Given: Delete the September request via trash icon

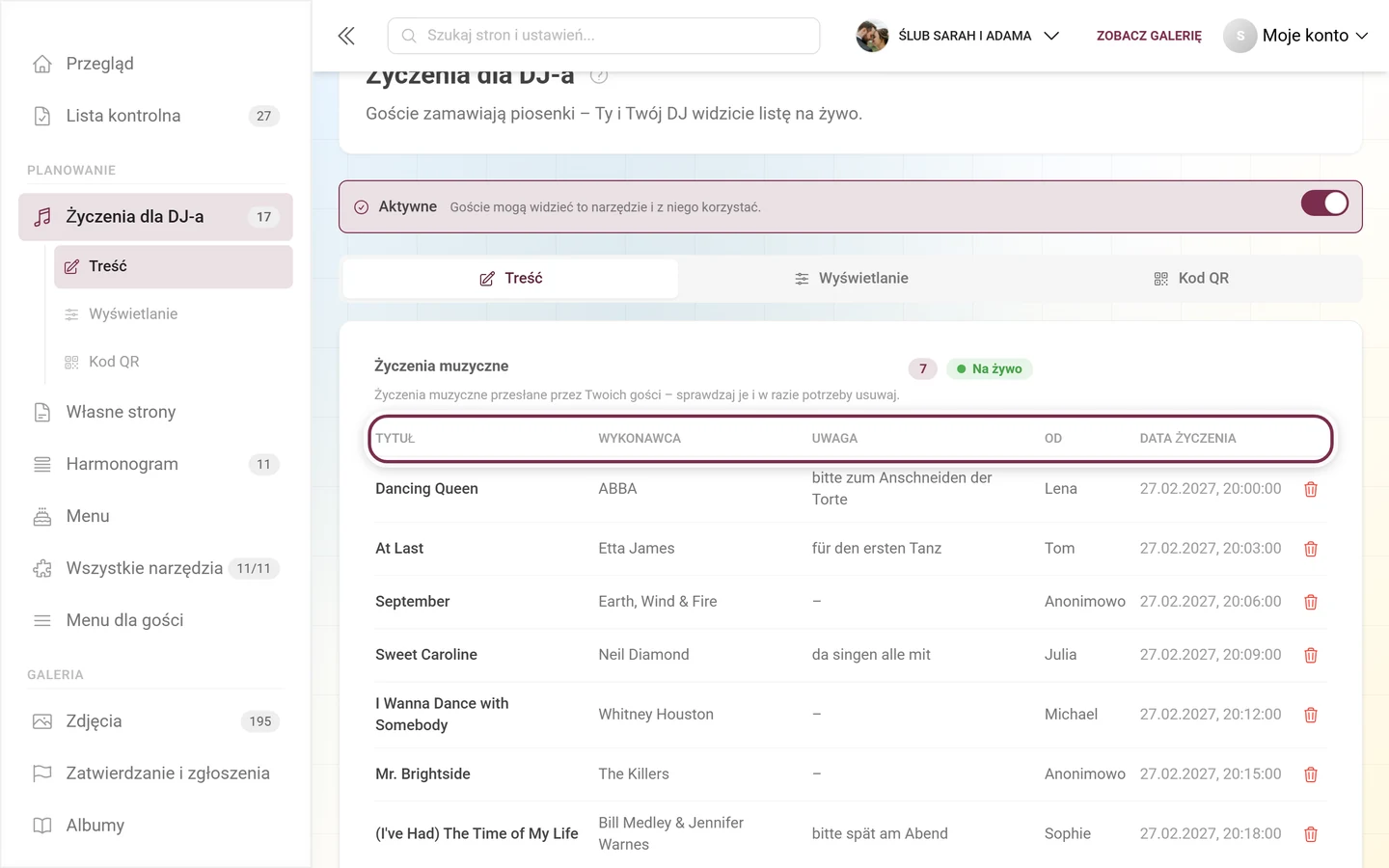Looking at the screenshot, I should coord(1311,602).
